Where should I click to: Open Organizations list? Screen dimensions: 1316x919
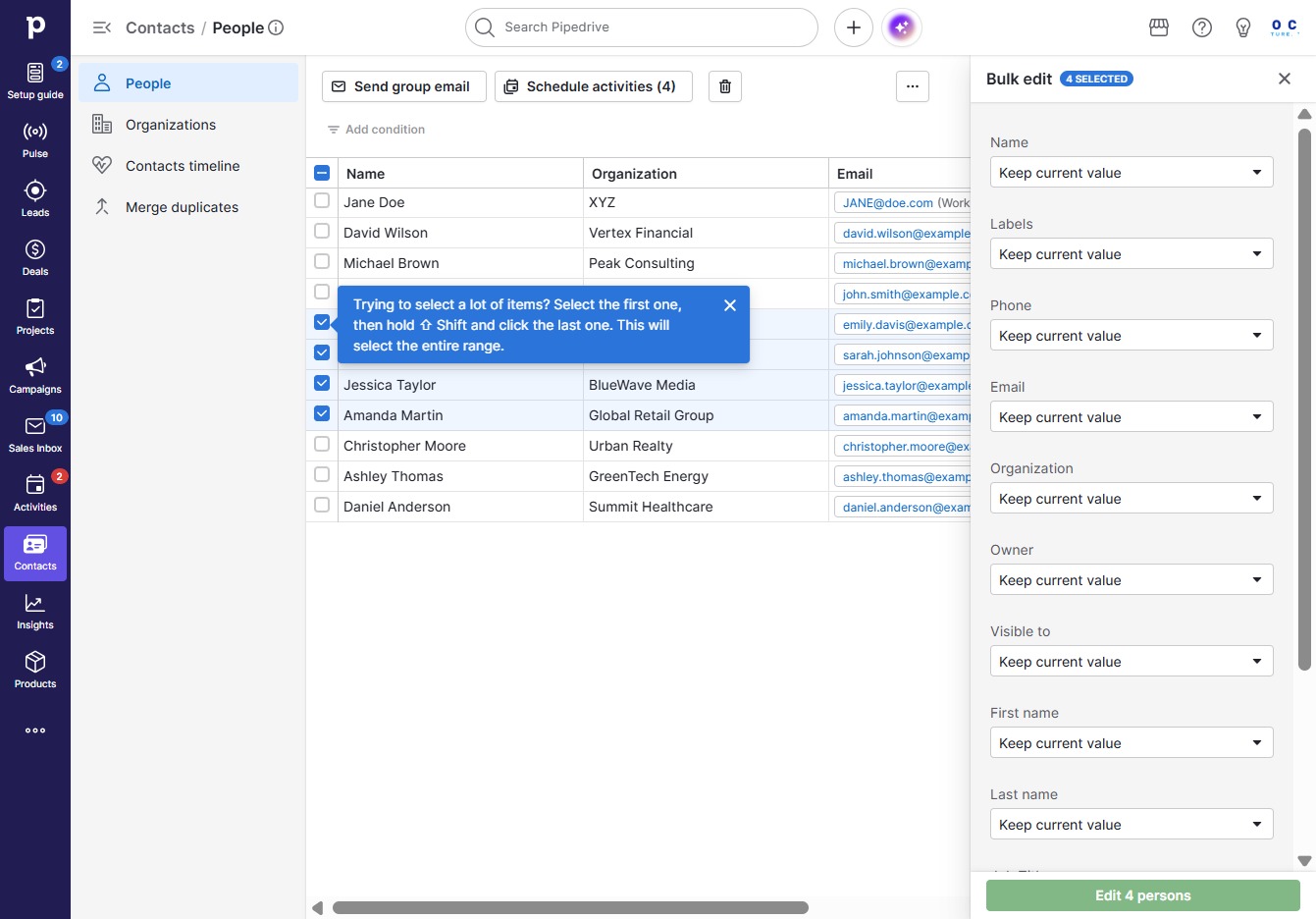click(x=188, y=125)
